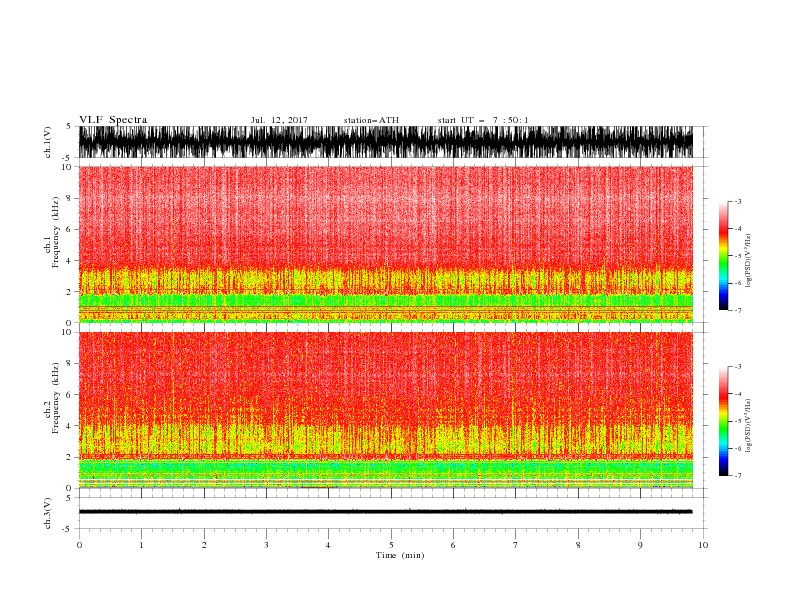Image resolution: width=792 pixels, height=612 pixels.
Task: Click the 'Time (min)' axis label
Action: 400,555
